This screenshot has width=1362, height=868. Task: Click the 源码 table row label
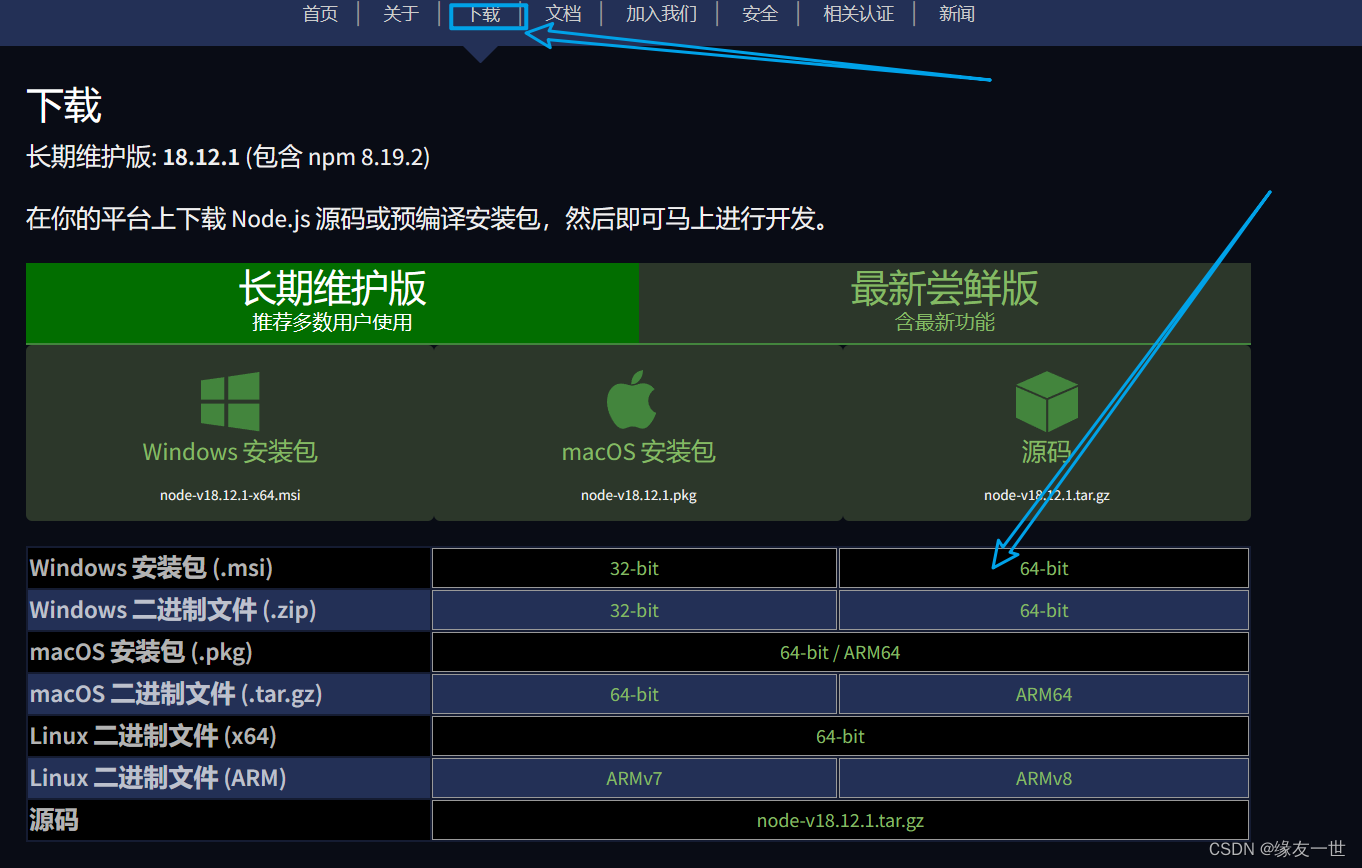click(x=54, y=820)
